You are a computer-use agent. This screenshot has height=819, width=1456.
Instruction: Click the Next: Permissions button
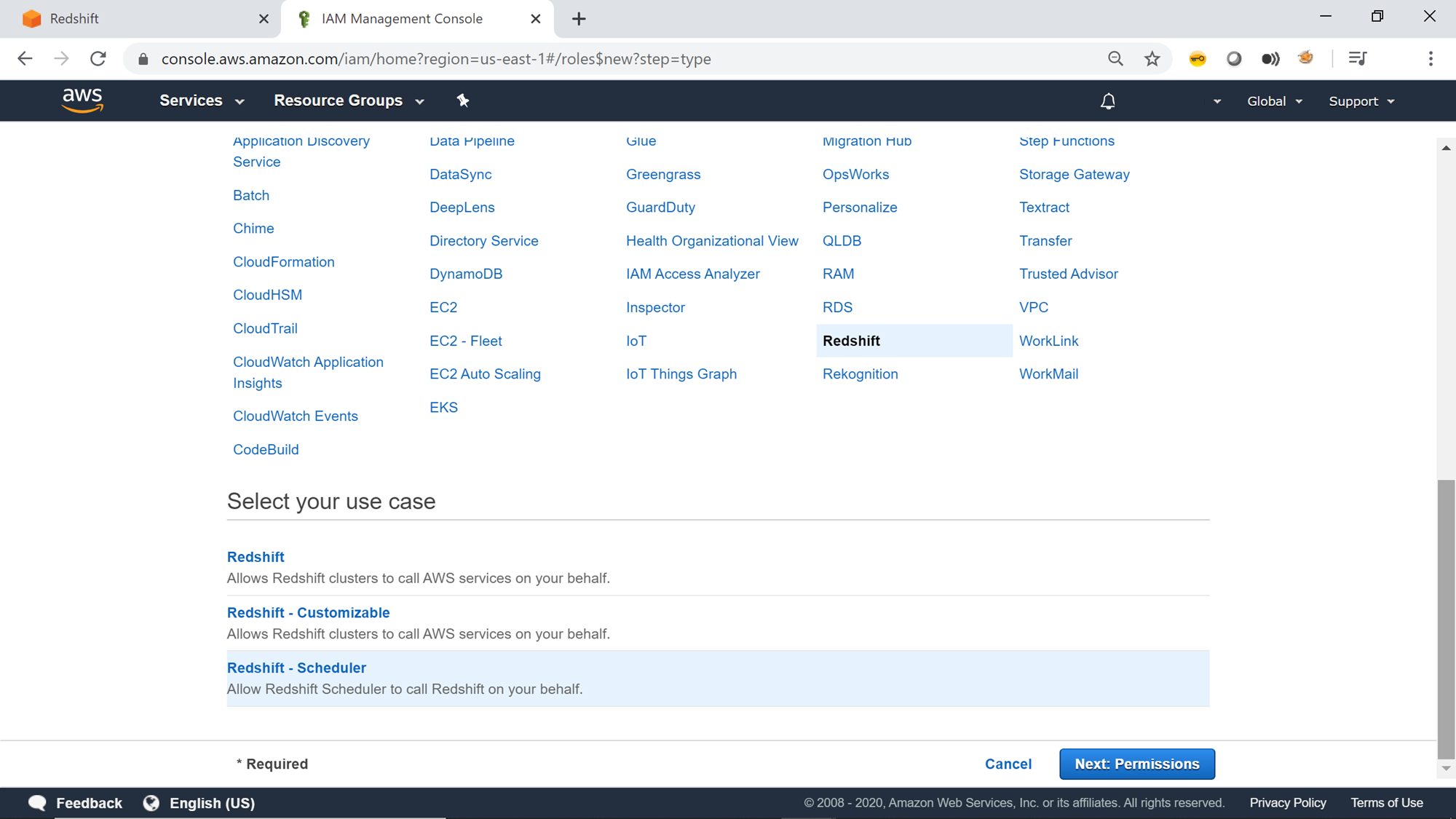(1136, 764)
